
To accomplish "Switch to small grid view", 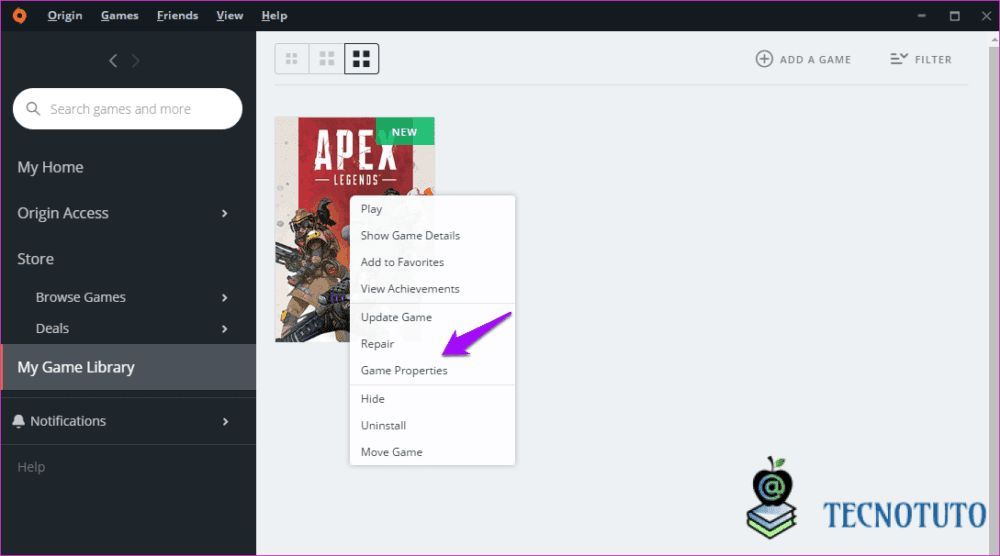I will click(x=292, y=59).
